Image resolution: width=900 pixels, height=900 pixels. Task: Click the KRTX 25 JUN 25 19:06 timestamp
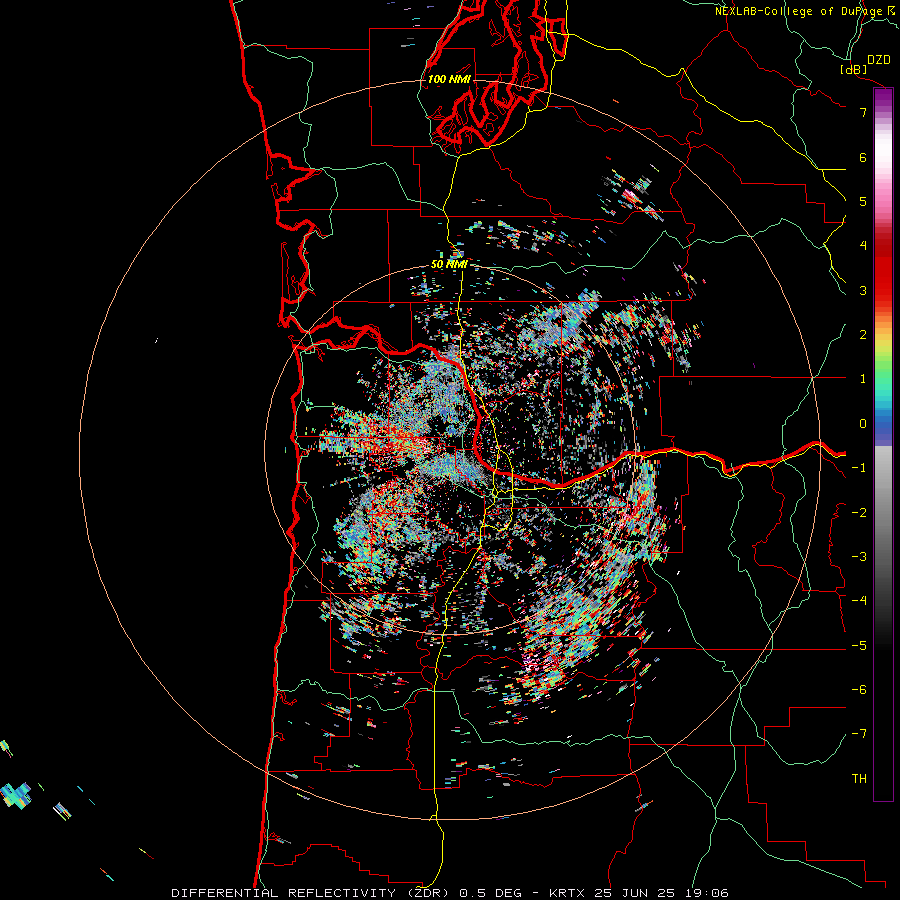[x=639, y=893]
